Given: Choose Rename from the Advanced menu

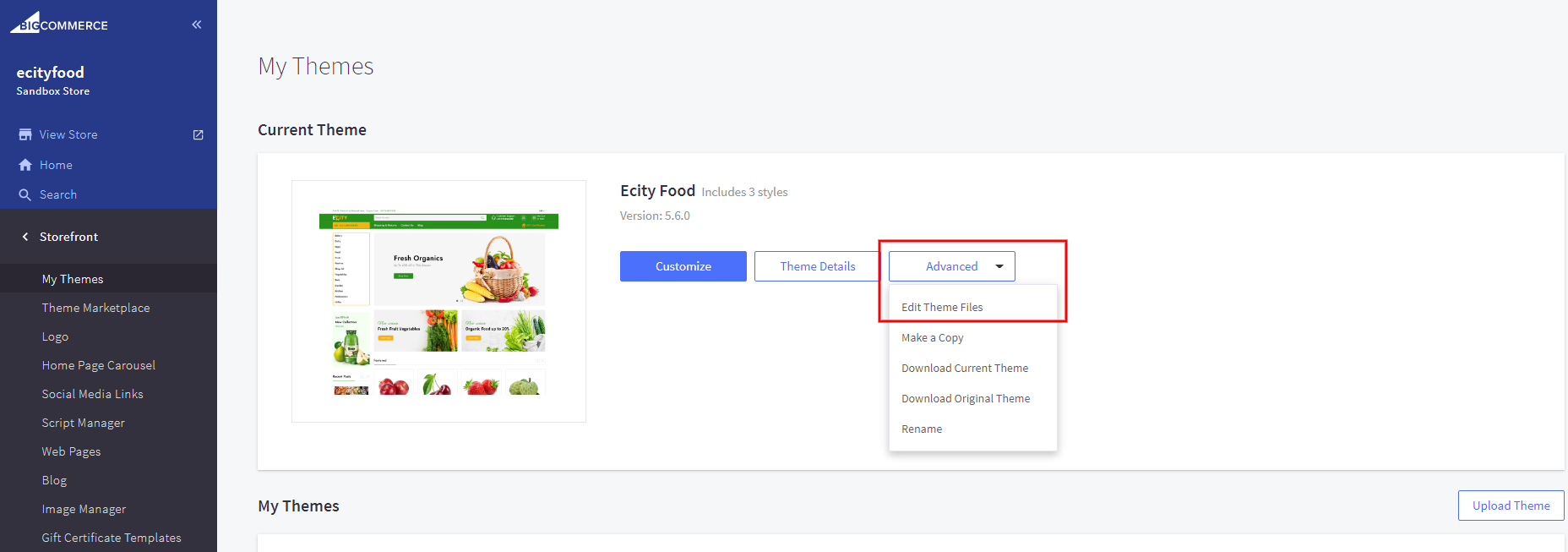Looking at the screenshot, I should coord(921,429).
